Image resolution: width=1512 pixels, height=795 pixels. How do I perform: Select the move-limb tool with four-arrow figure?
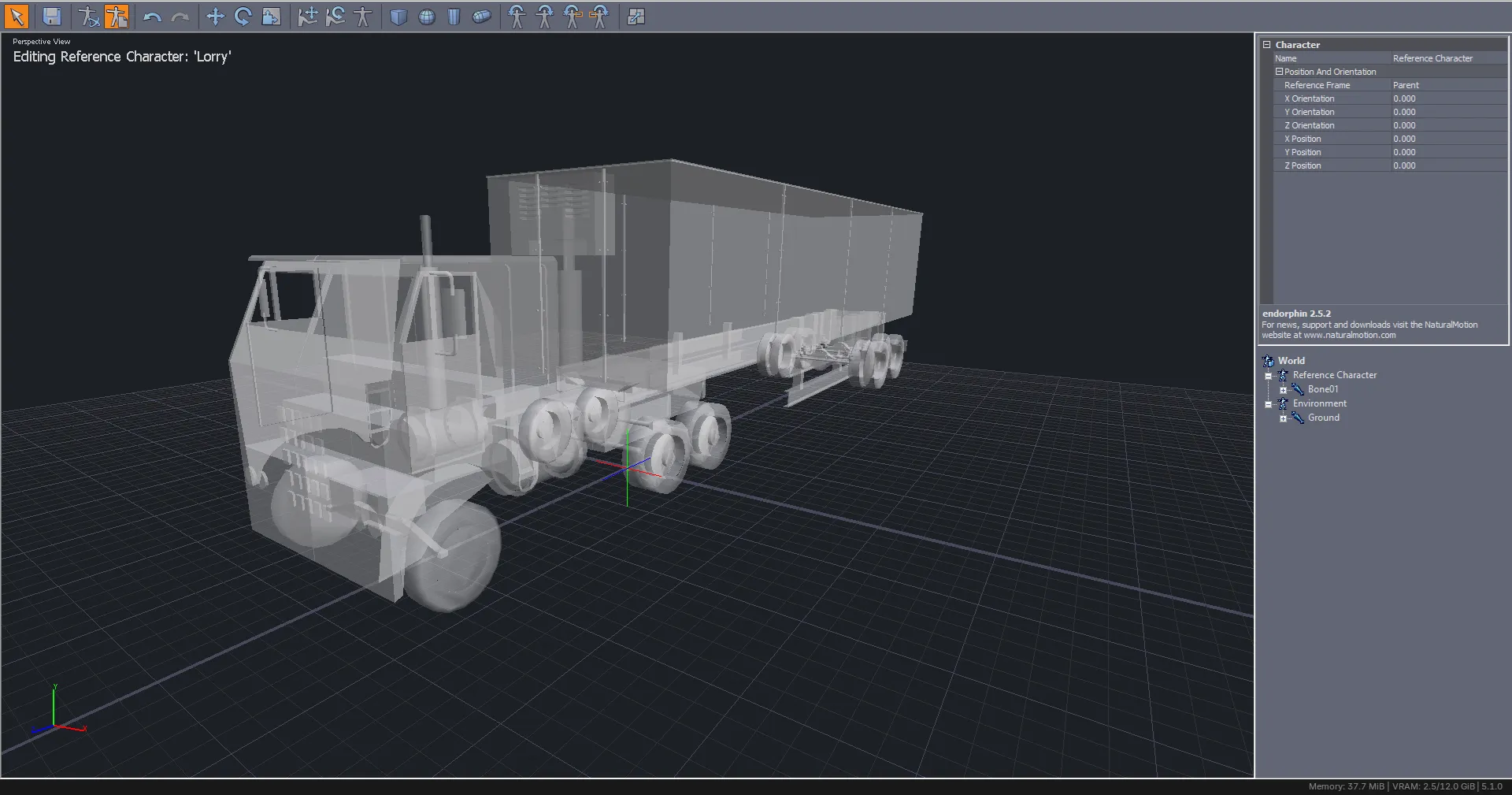308,17
